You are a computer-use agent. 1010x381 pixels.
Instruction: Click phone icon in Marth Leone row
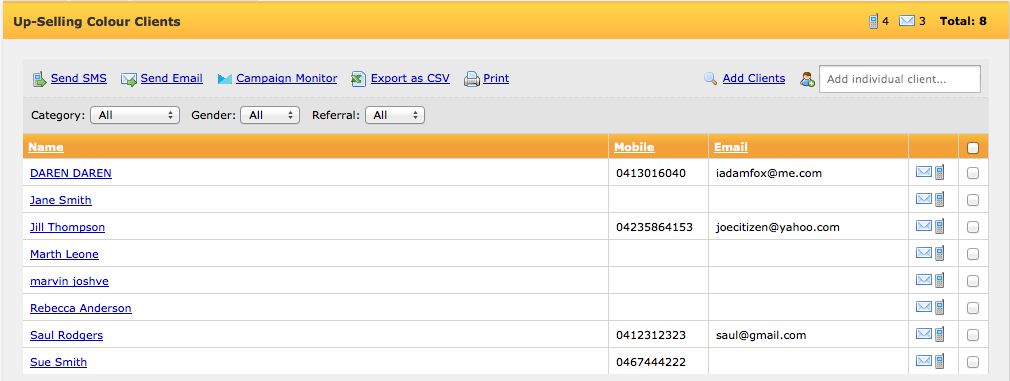pos(939,253)
